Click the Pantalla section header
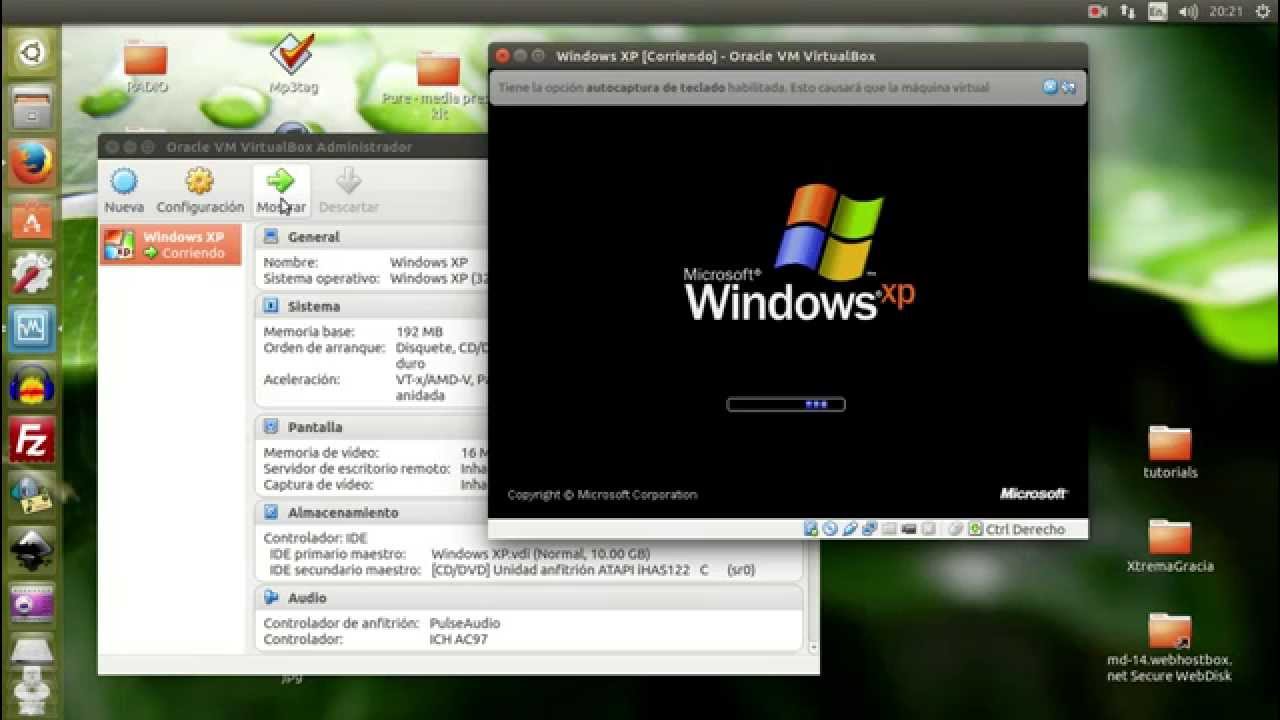The image size is (1280, 720). click(x=315, y=427)
